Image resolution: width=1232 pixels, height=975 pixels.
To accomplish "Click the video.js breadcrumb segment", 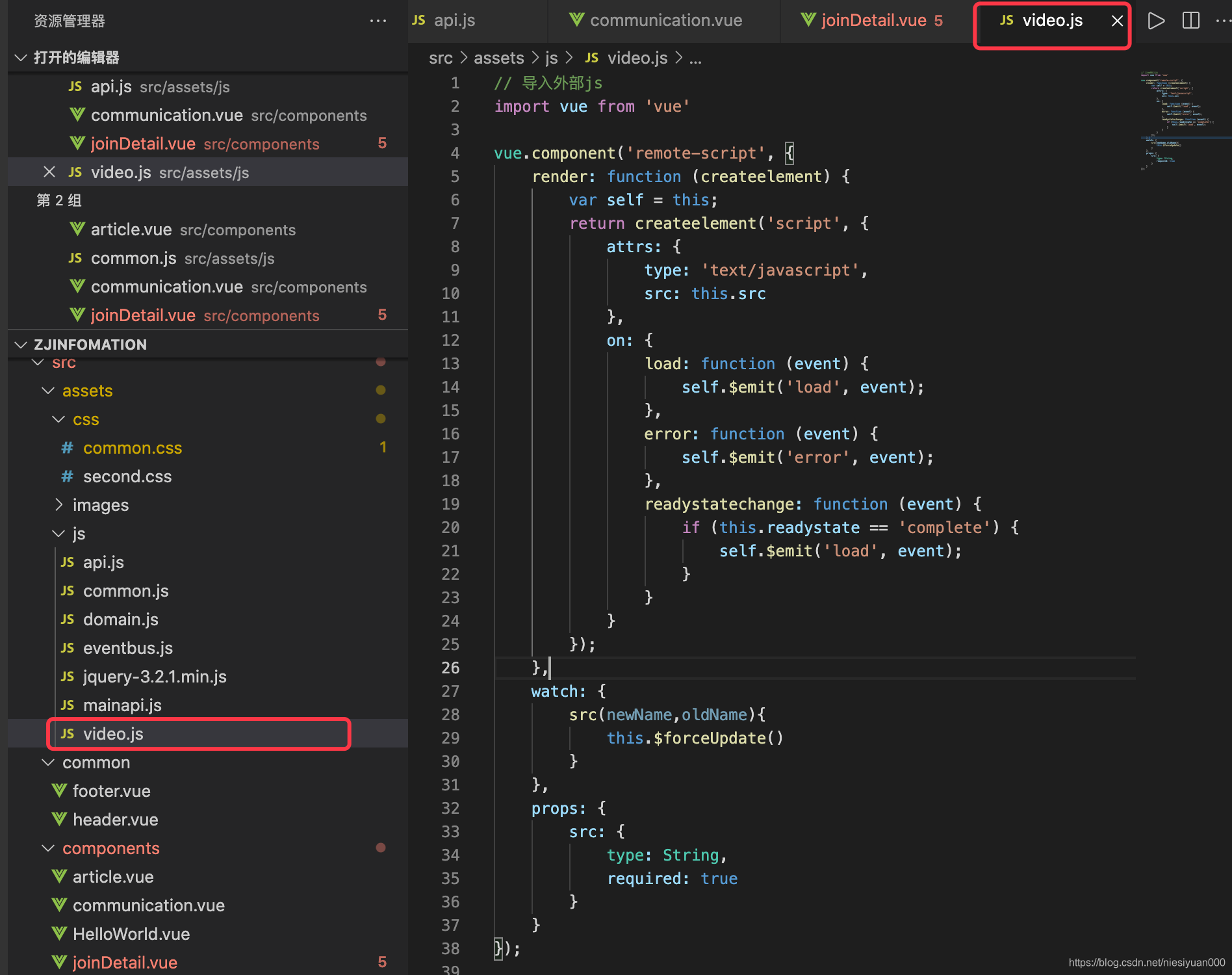I will 626,58.
